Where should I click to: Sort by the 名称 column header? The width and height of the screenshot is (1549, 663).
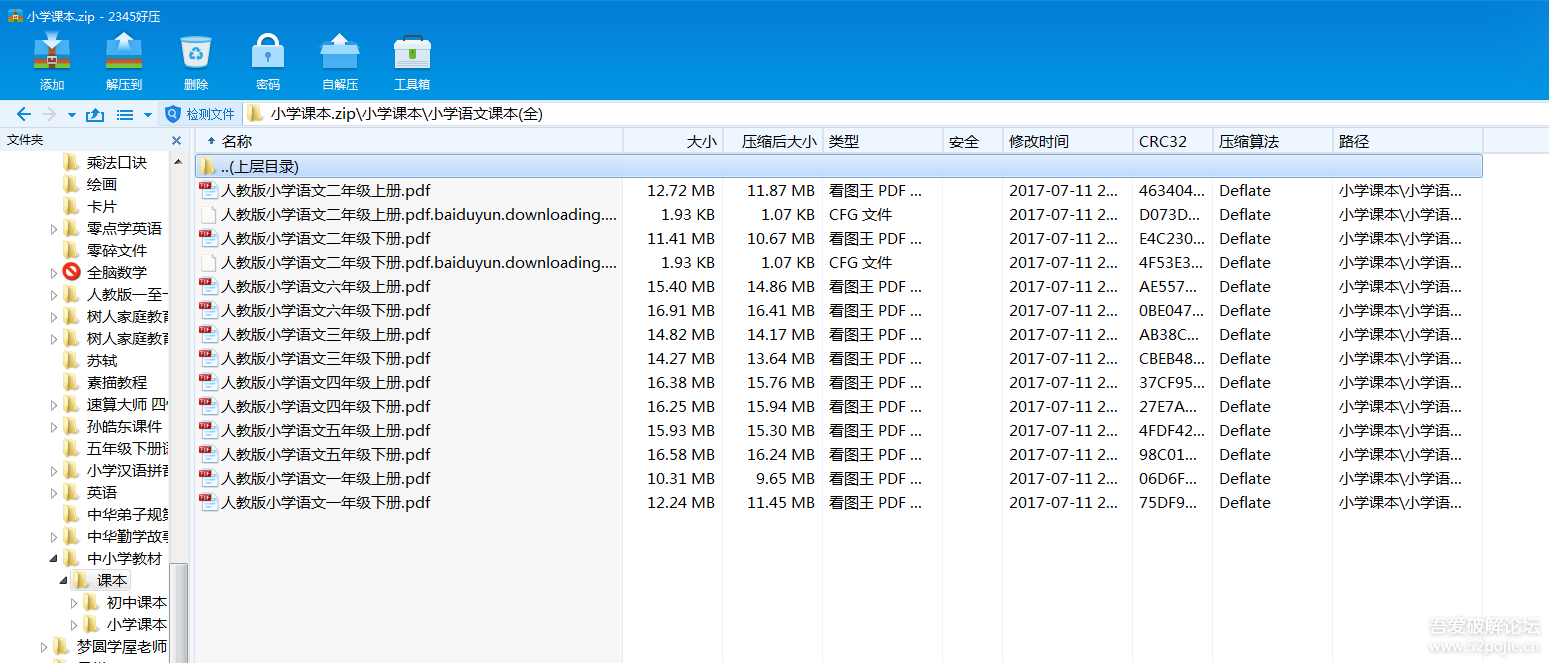pyautogui.click(x=409, y=141)
